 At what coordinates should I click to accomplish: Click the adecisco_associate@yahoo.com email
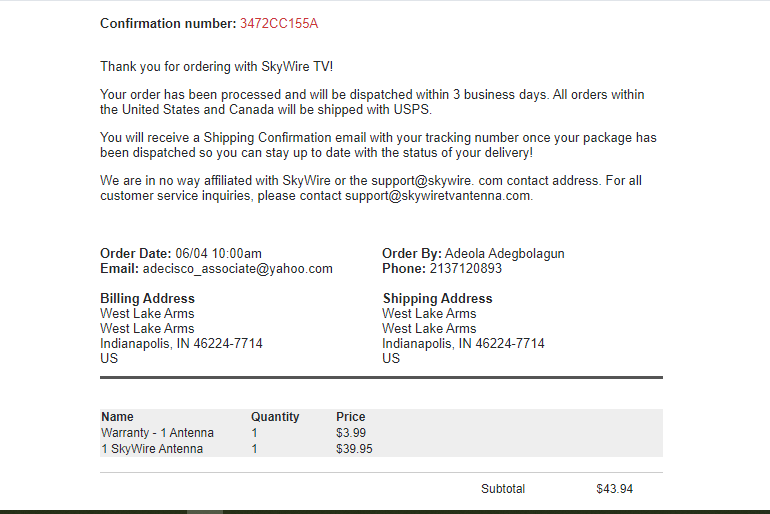point(238,269)
